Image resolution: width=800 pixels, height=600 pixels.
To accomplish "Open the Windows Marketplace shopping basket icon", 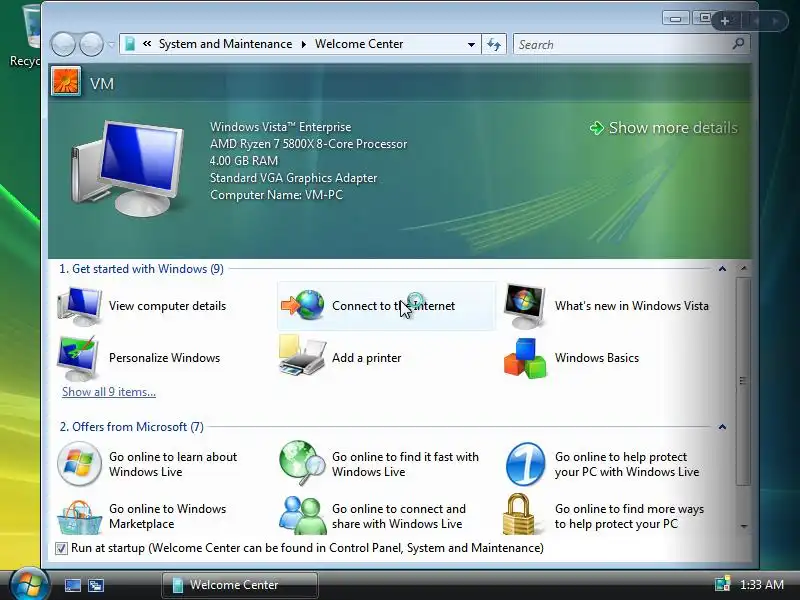I will point(79,516).
